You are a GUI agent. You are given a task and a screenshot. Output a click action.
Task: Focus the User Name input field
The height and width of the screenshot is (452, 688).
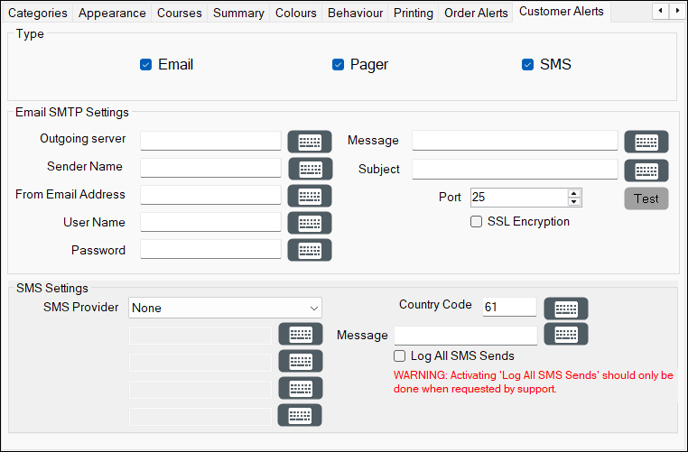tap(211, 222)
